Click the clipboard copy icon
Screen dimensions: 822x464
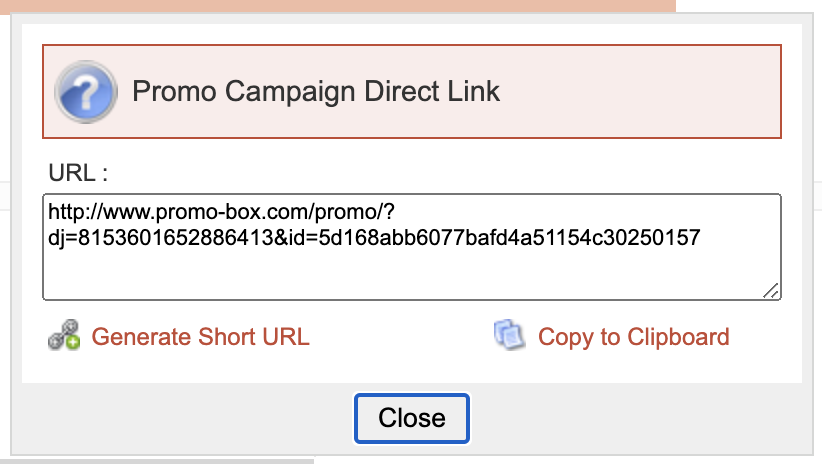coord(509,336)
